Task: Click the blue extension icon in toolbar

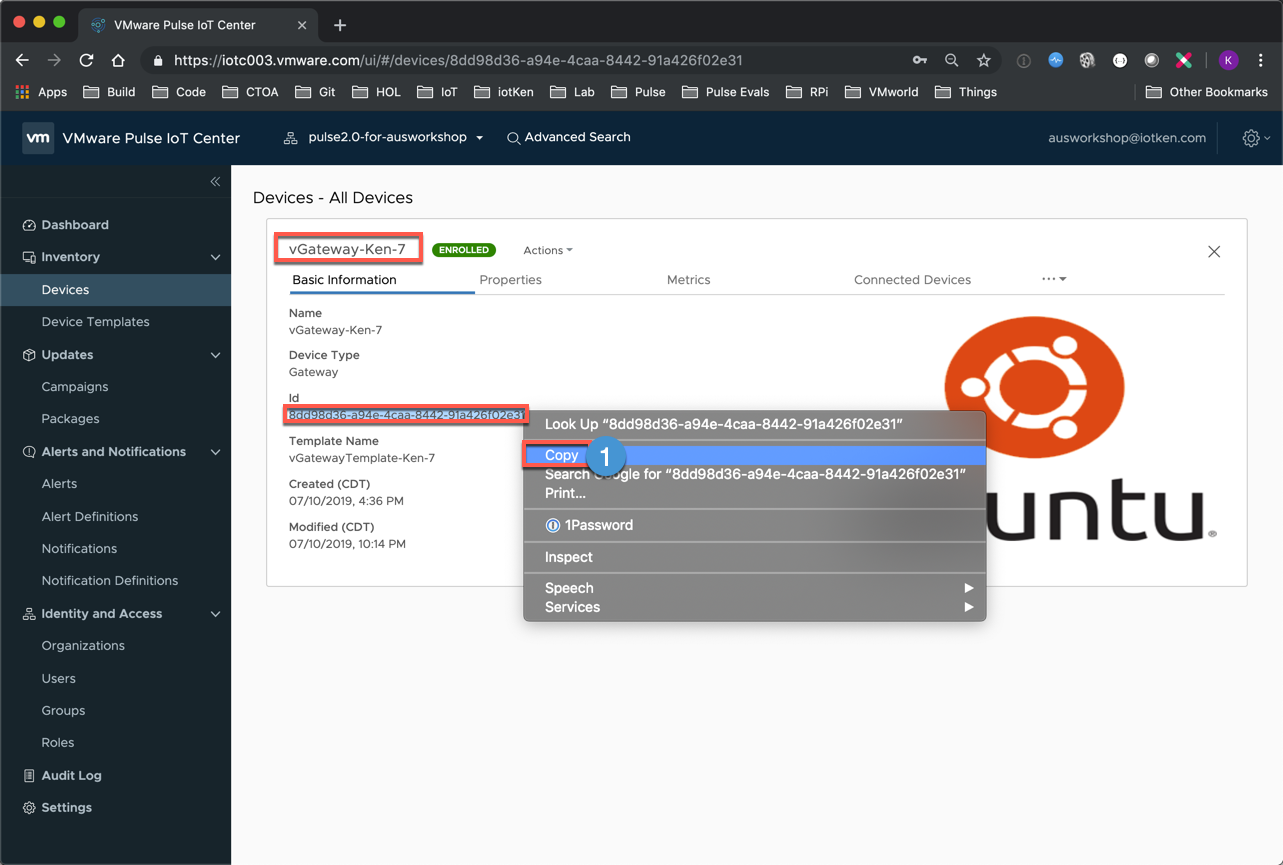Action: pos(1056,60)
